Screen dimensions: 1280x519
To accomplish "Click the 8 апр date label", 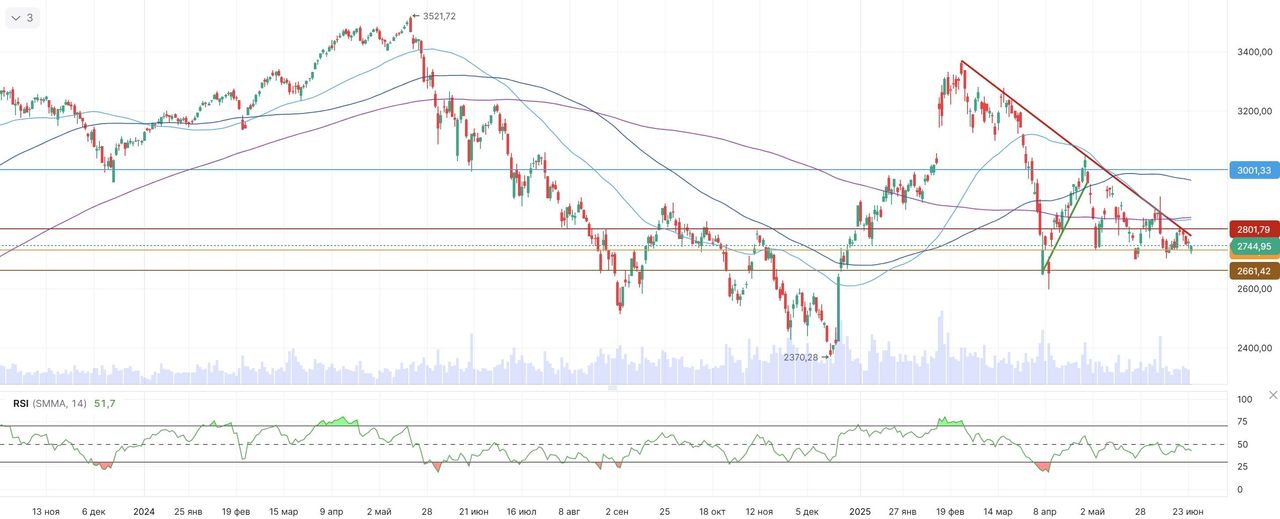I will (x=1044, y=511).
